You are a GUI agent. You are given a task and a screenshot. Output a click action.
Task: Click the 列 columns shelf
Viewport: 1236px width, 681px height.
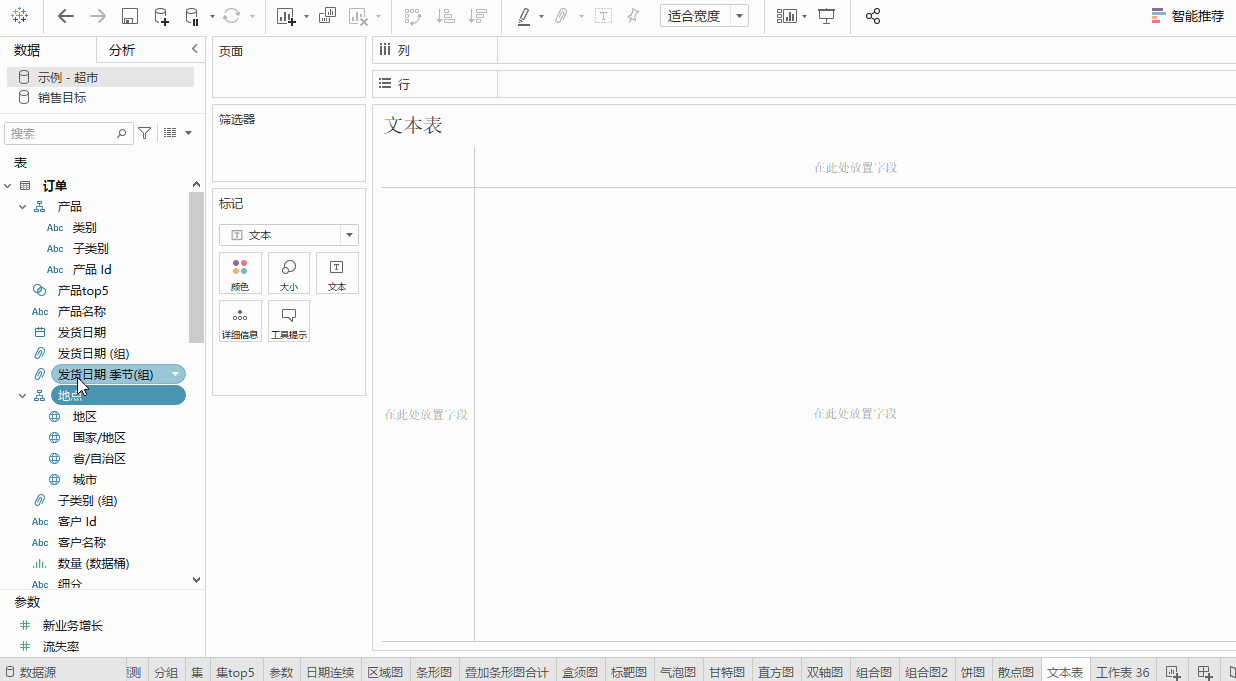804,50
